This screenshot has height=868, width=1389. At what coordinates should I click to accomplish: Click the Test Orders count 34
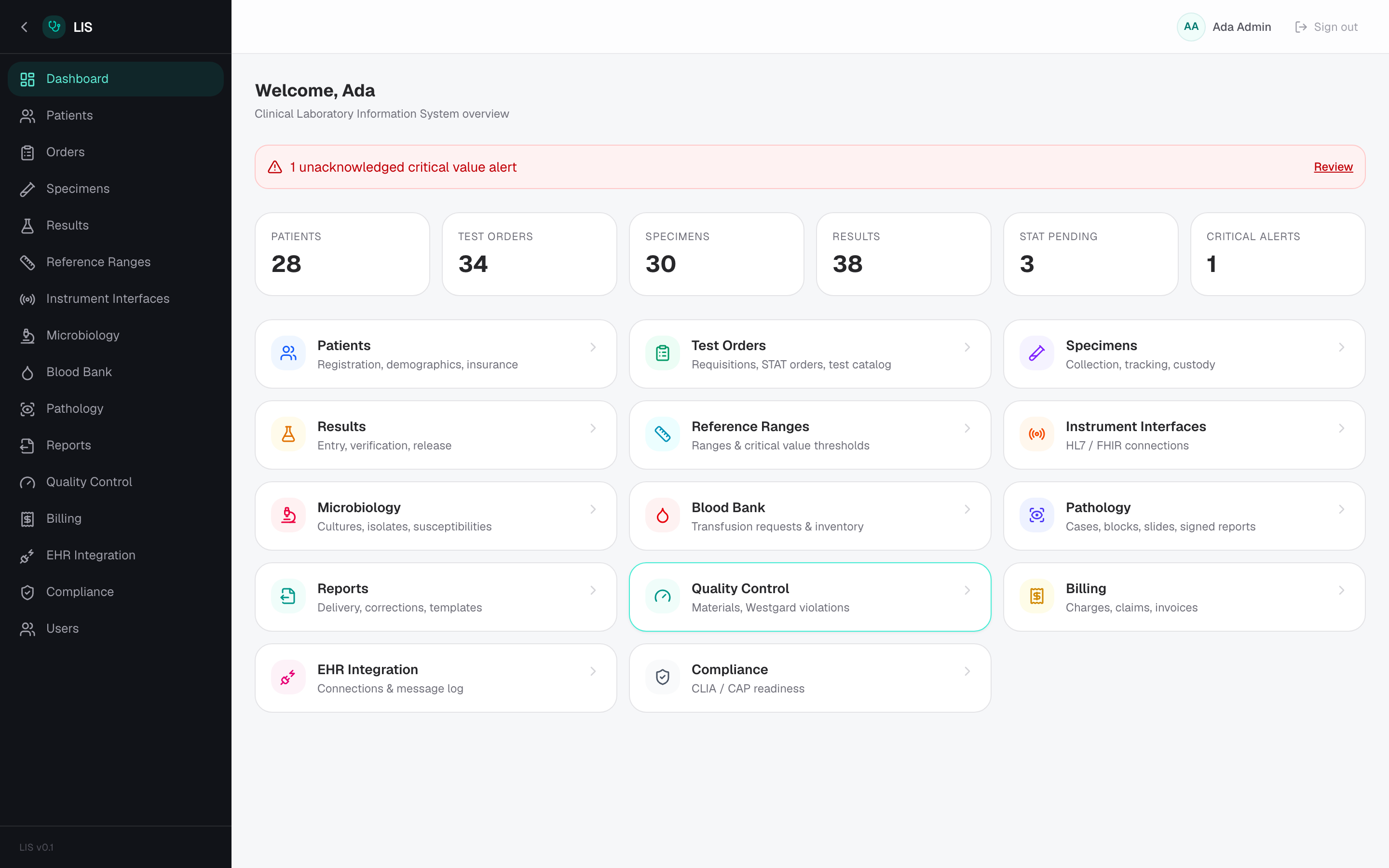473,264
